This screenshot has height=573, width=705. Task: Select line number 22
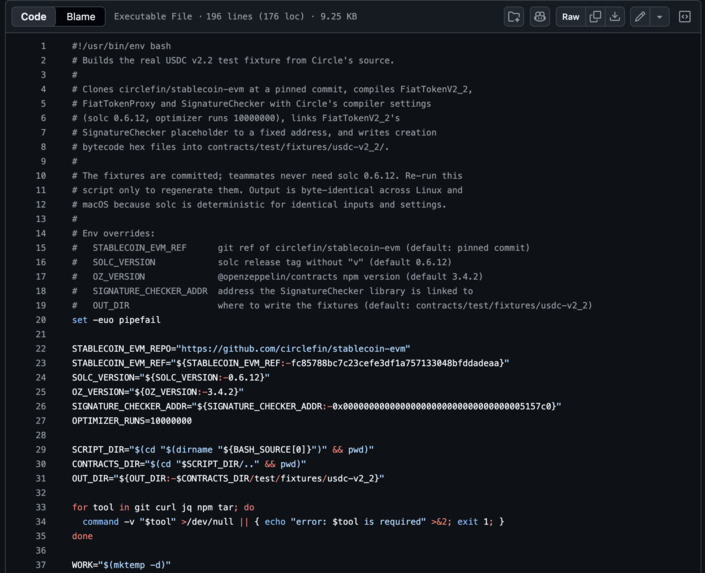click(41, 349)
